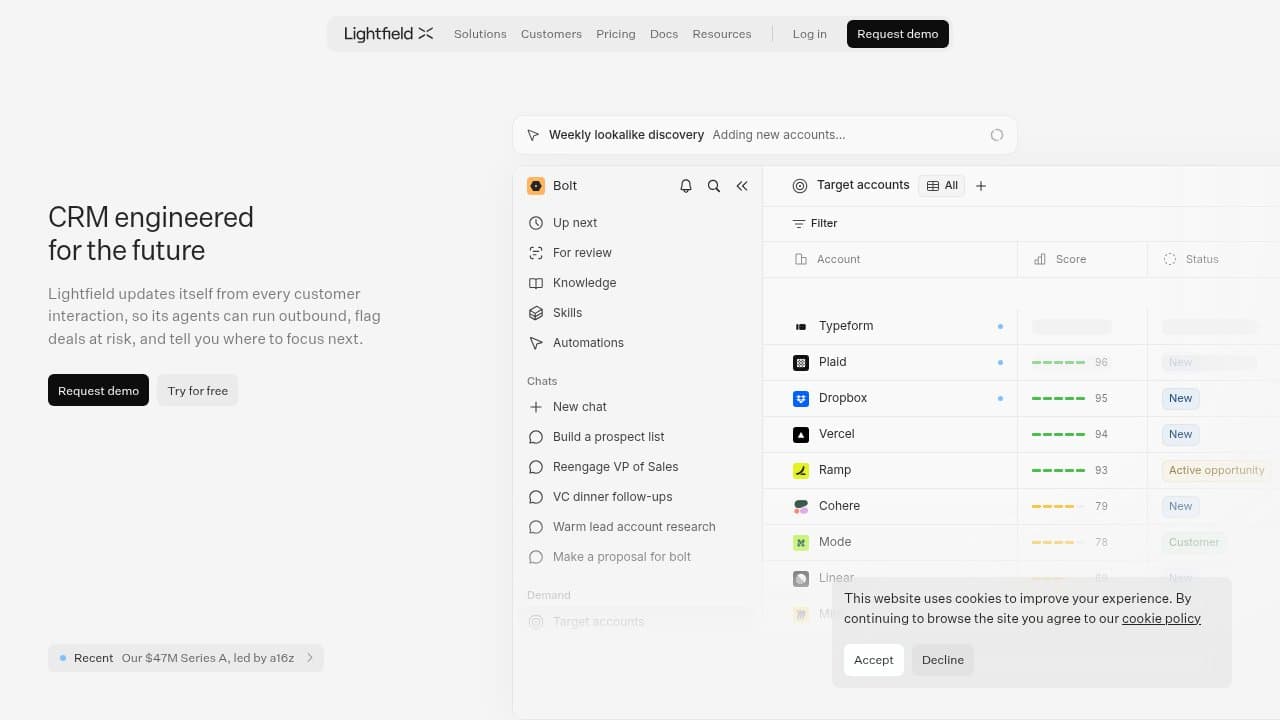The image size is (1280, 720).
Task: Click the Cohere logo icon
Action: 801,506
